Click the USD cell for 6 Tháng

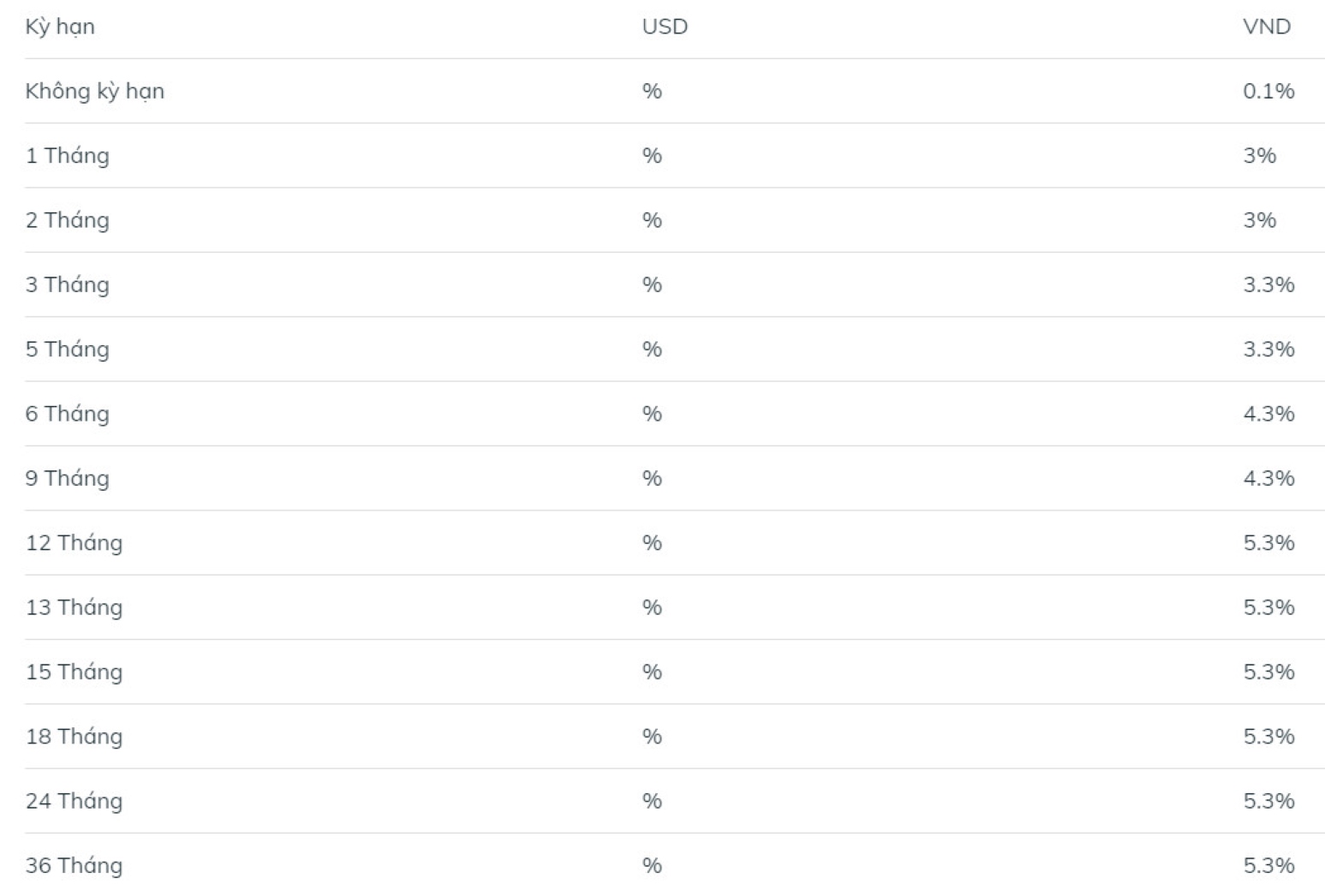[652, 414]
